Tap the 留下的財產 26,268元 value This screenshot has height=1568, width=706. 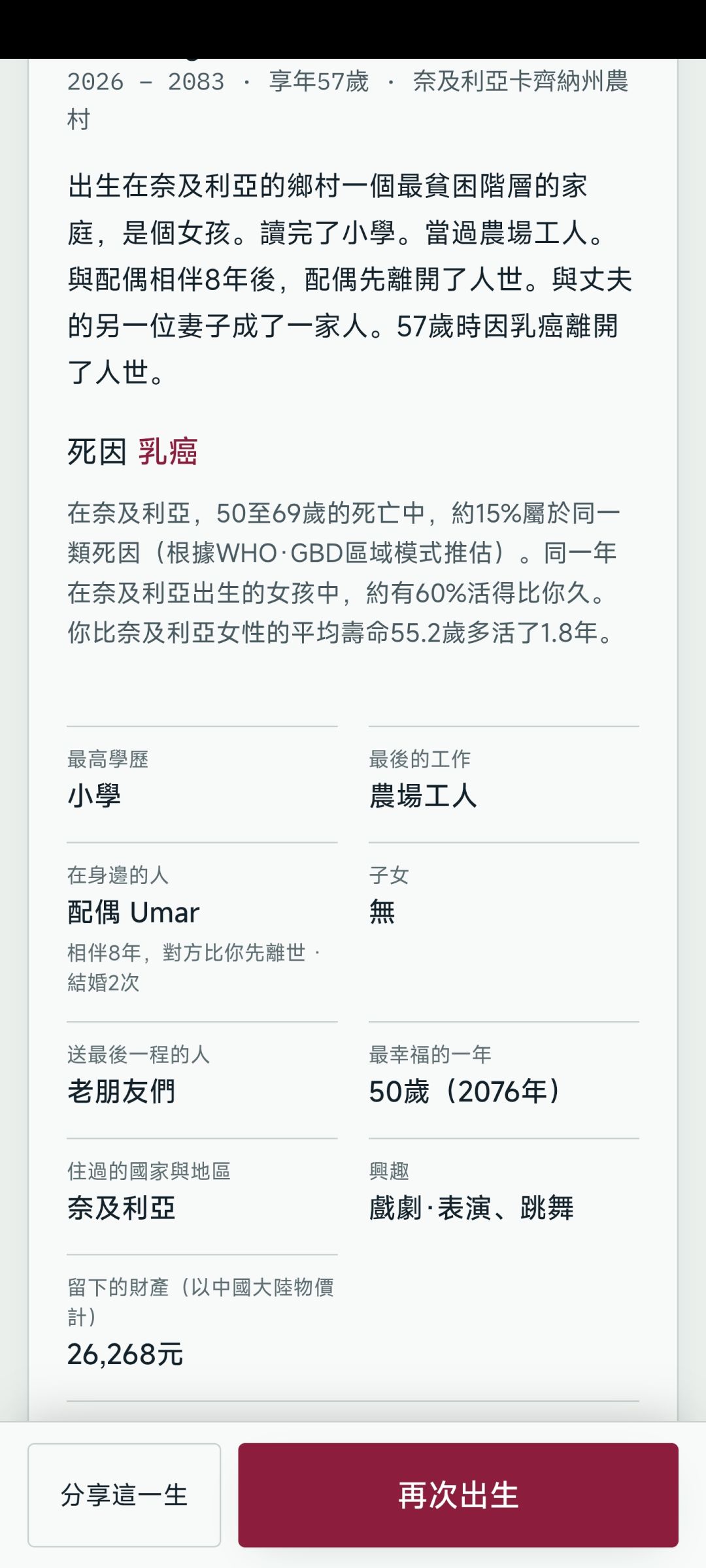[126, 1354]
